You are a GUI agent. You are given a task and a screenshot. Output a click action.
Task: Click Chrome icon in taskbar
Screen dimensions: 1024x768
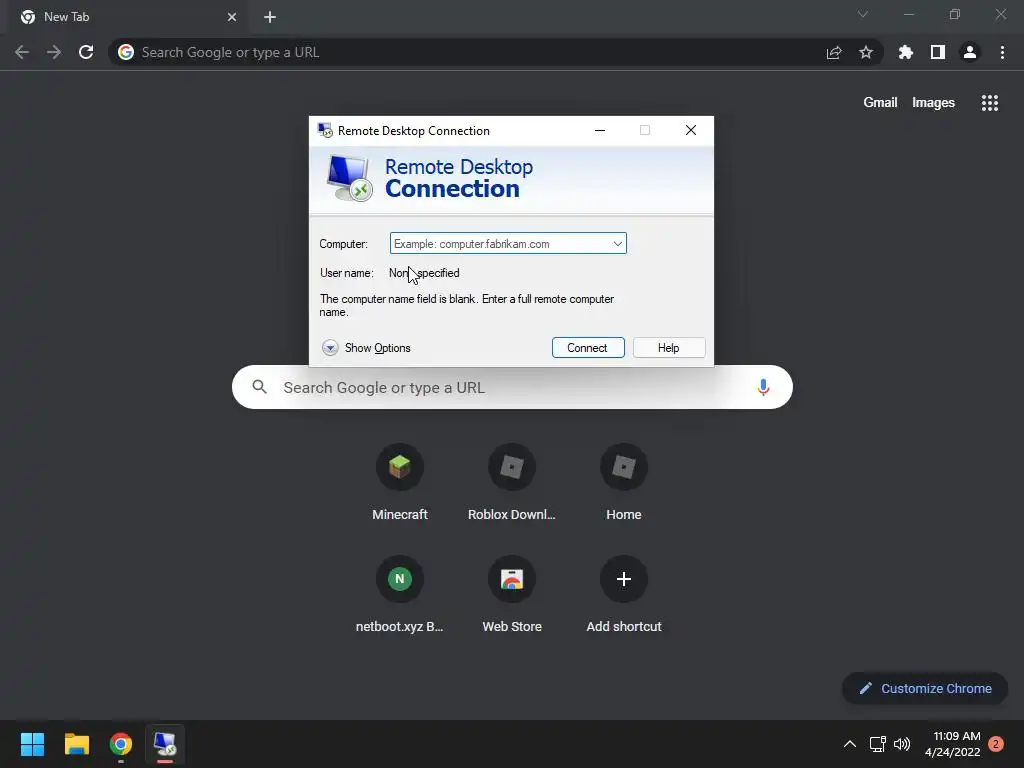pos(121,744)
